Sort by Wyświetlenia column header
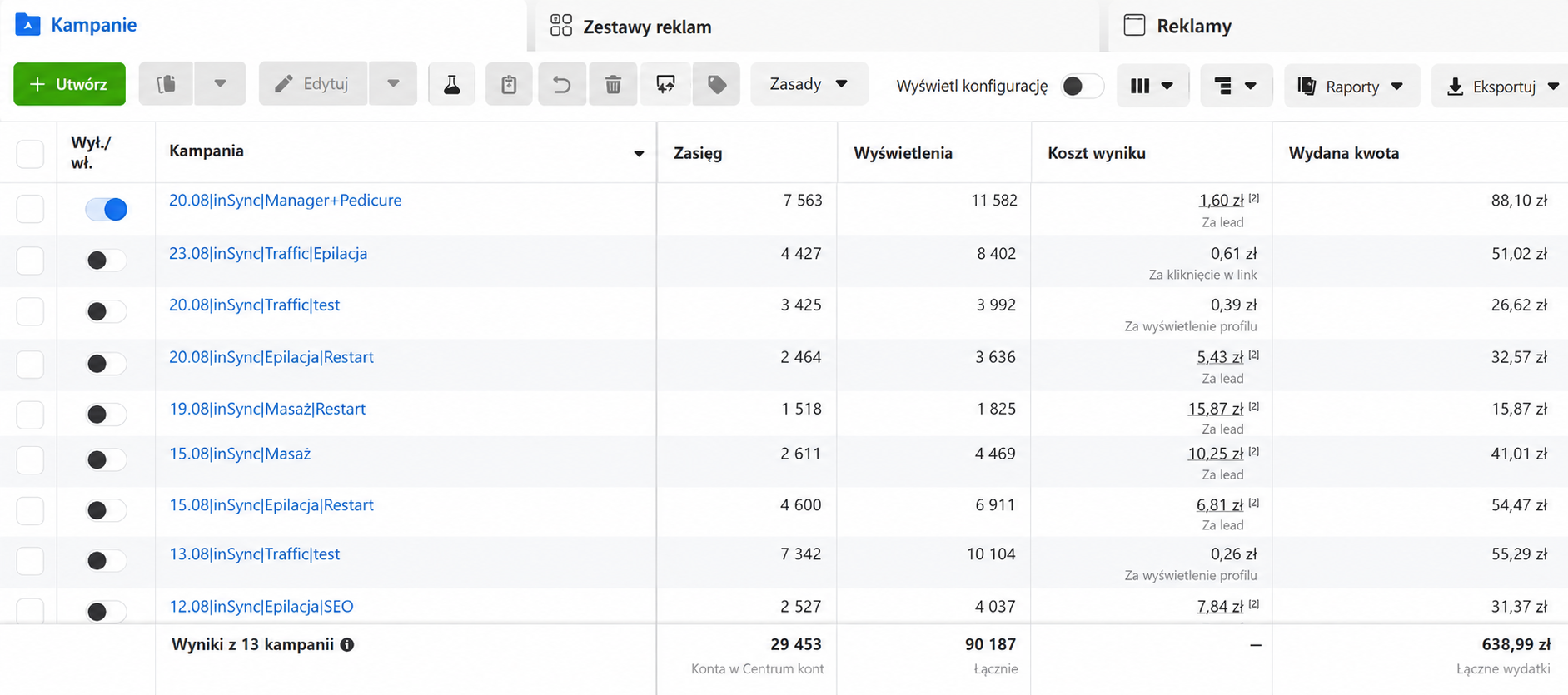Image resolution: width=1568 pixels, height=695 pixels. click(903, 153)
